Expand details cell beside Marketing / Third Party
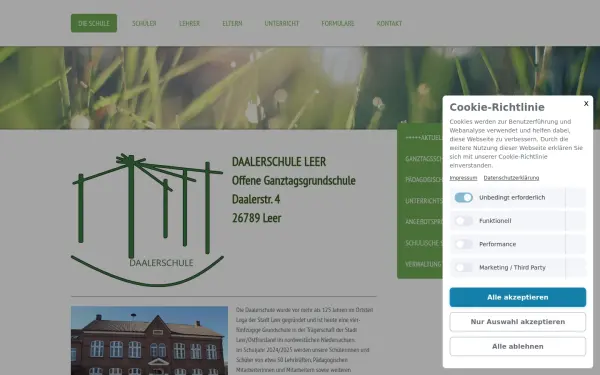This screenshot has height=375, width=600. point(576,267)
